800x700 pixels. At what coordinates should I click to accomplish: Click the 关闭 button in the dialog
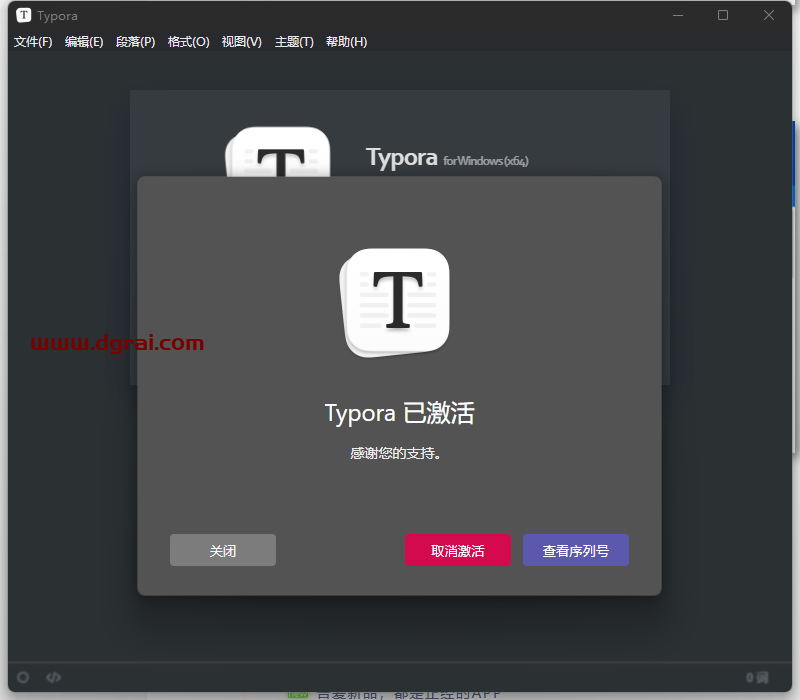(x=223, y=550)
